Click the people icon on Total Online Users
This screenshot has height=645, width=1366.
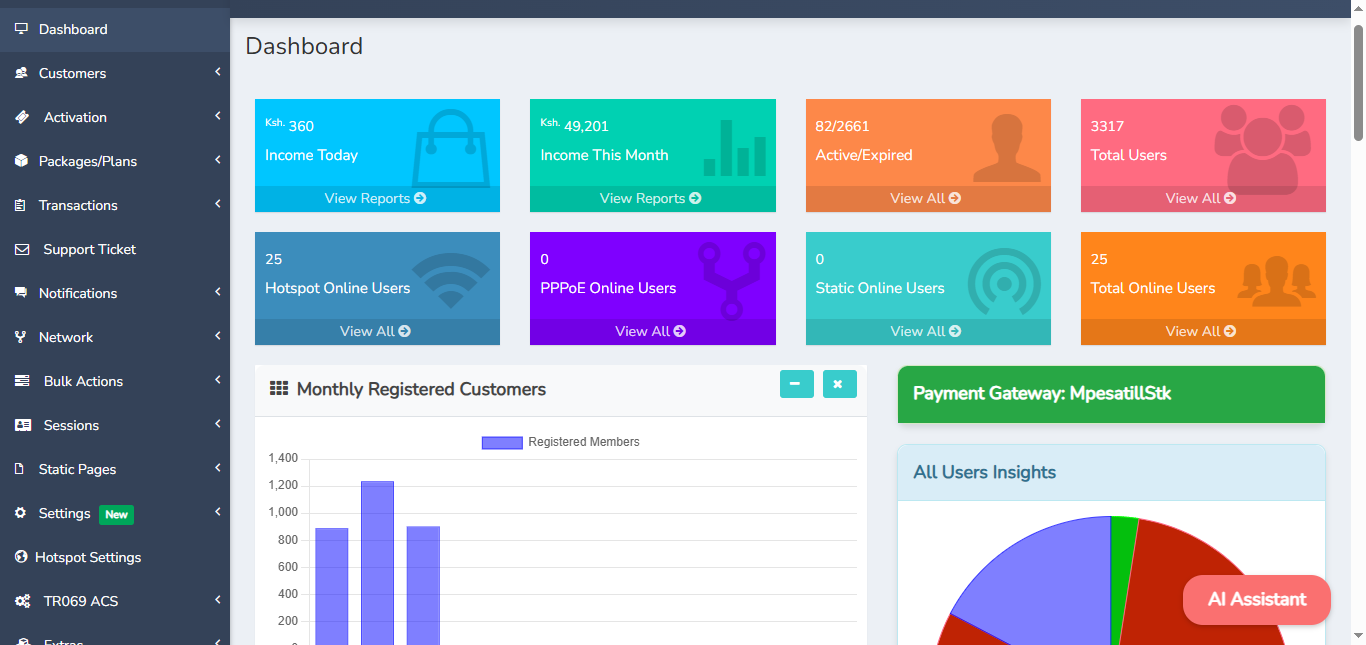click(x=1275, y=282)
